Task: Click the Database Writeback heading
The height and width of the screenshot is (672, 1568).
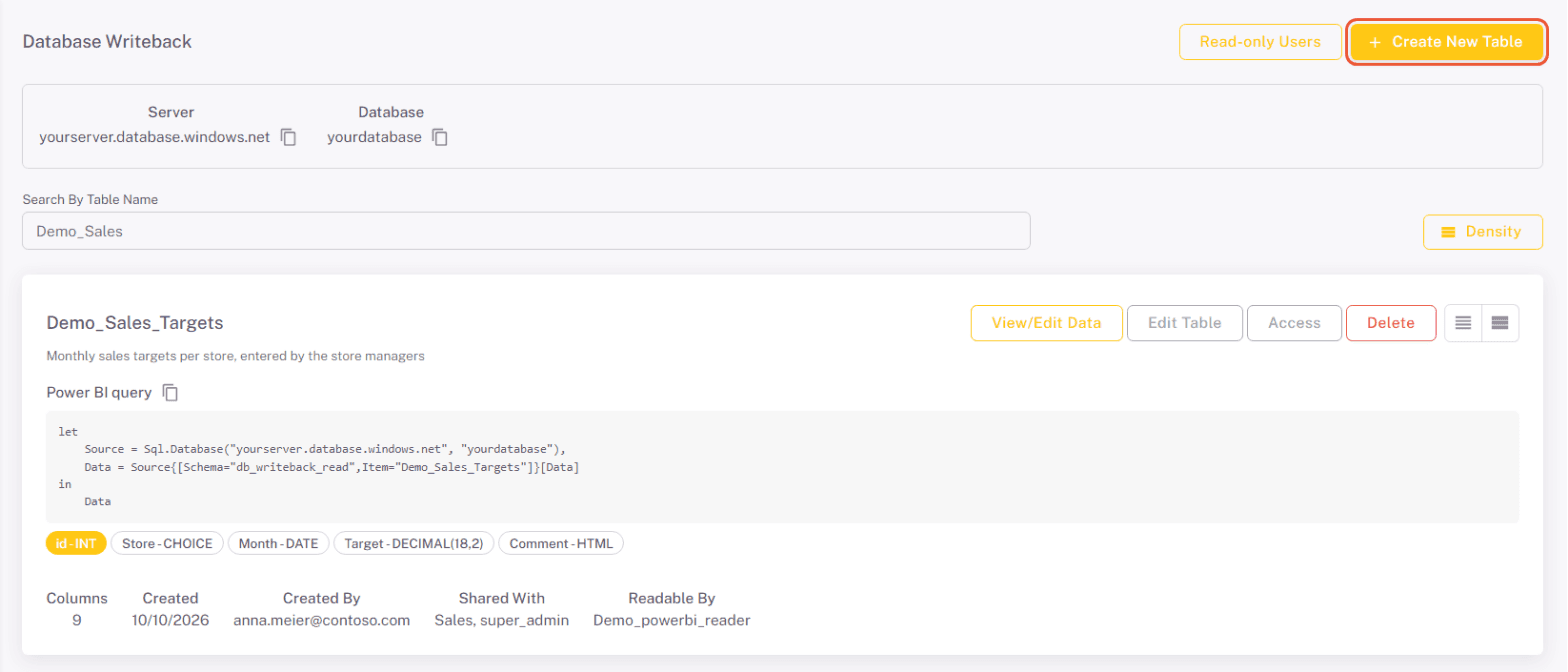Action: tap(107, 42)
